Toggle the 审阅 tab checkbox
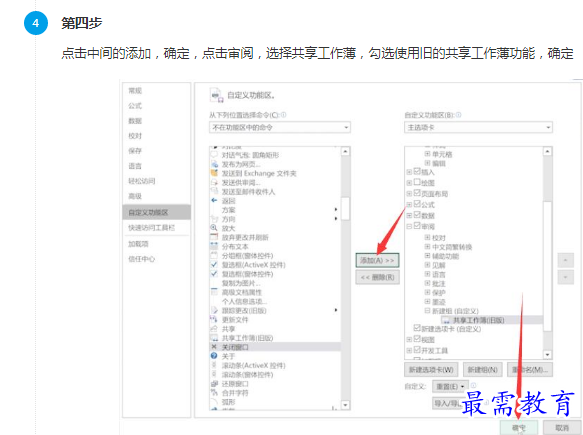The image size is (583, 435). click(x=417, y=225)
